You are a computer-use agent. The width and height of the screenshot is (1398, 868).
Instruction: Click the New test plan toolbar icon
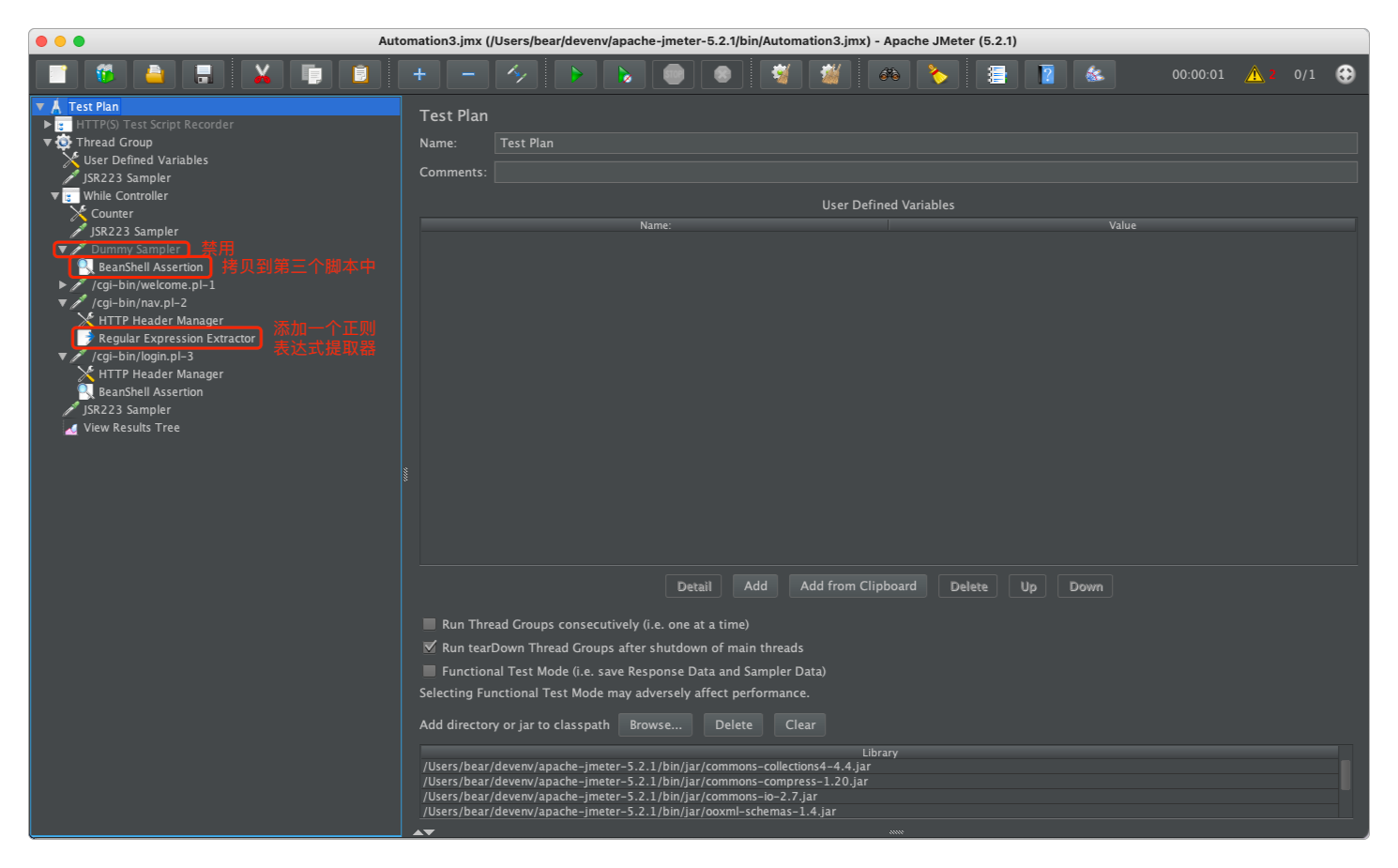point(57,74)
